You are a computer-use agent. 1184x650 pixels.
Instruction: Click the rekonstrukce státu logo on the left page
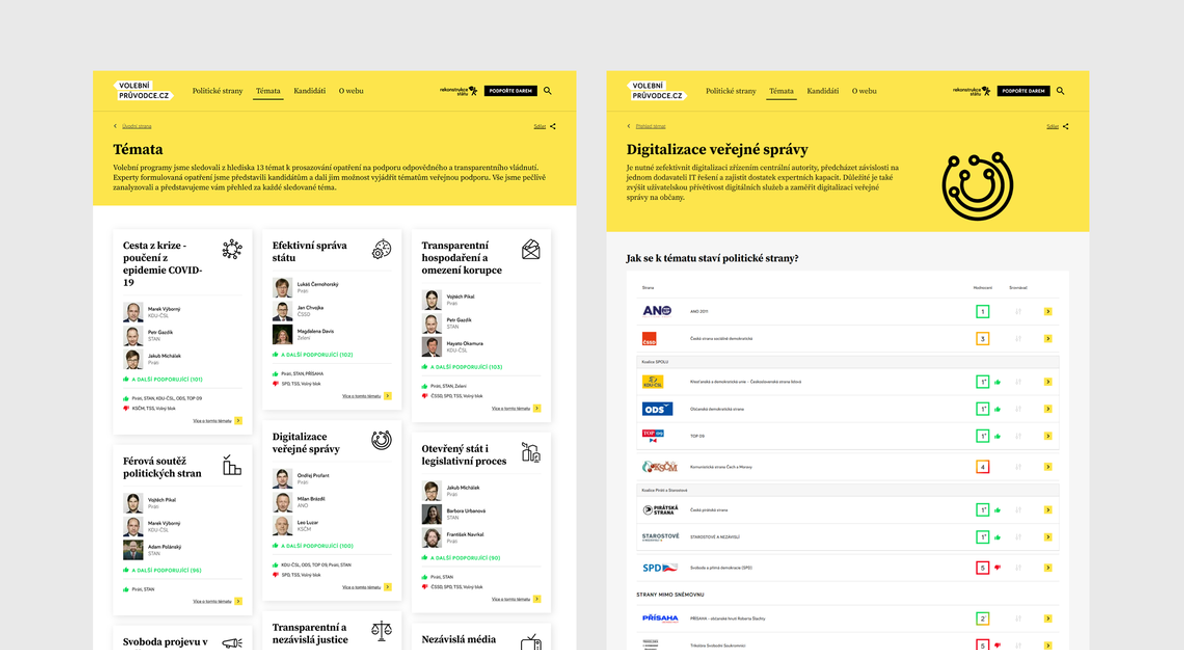pos(458,91)
